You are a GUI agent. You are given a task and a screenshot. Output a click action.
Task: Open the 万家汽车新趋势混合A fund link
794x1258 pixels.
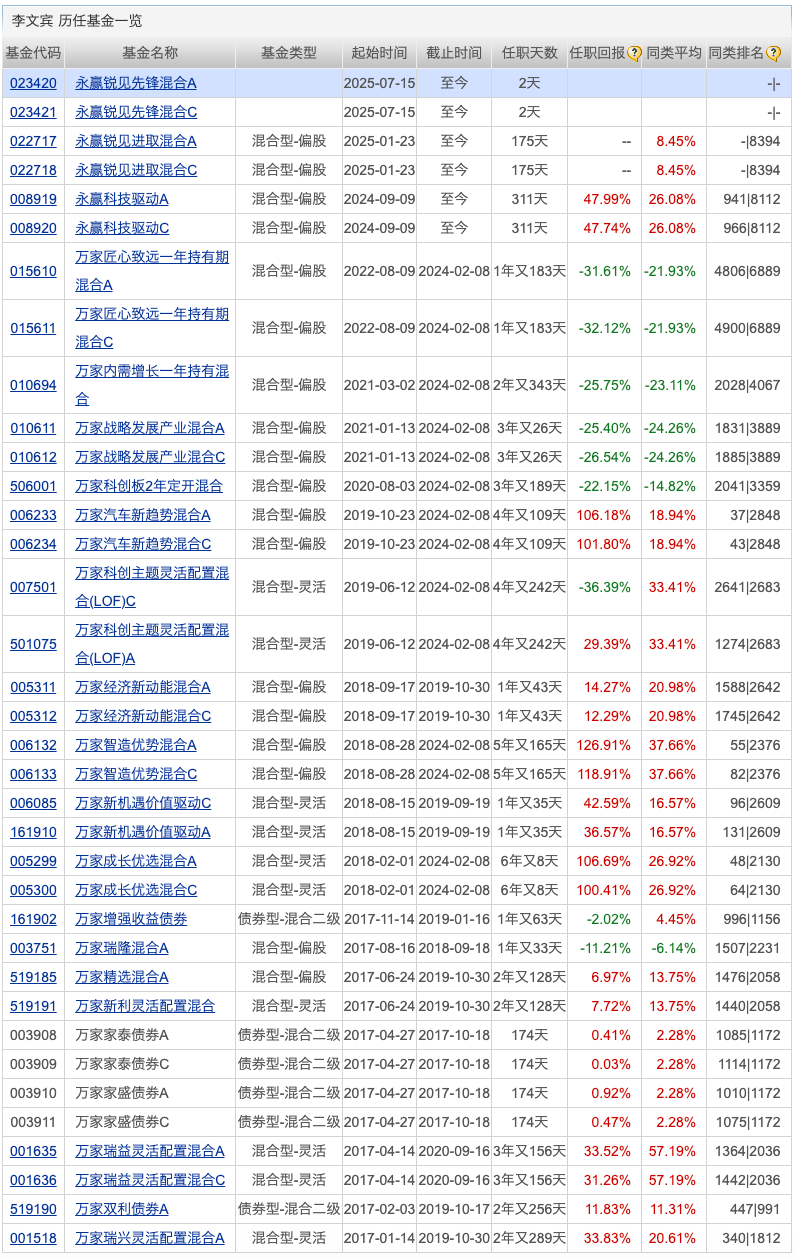(x=143, y=515)
